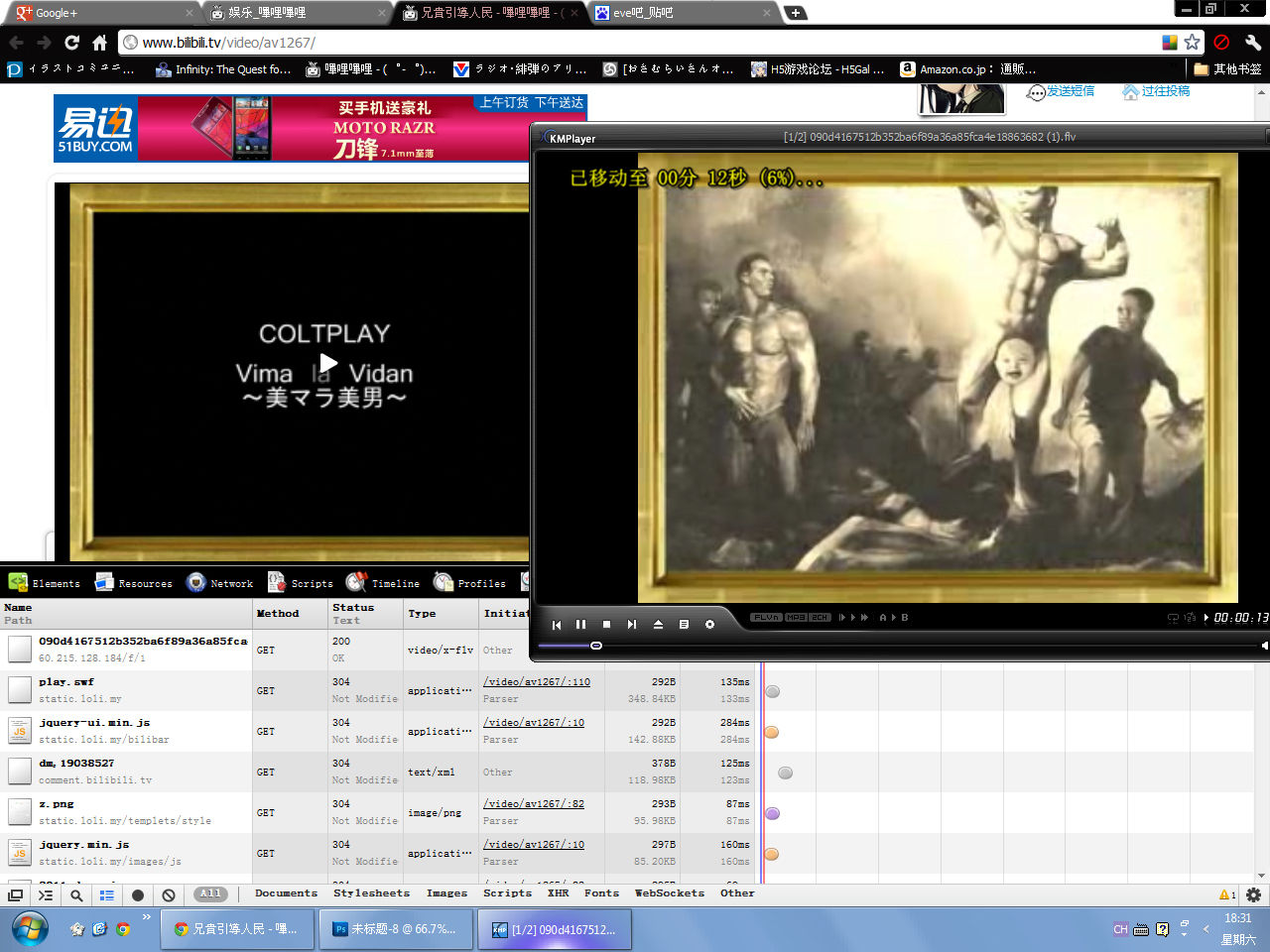Select the jquery-ui.min.js network request
The width and height of the screenshot is (1270, 952).
126,731
